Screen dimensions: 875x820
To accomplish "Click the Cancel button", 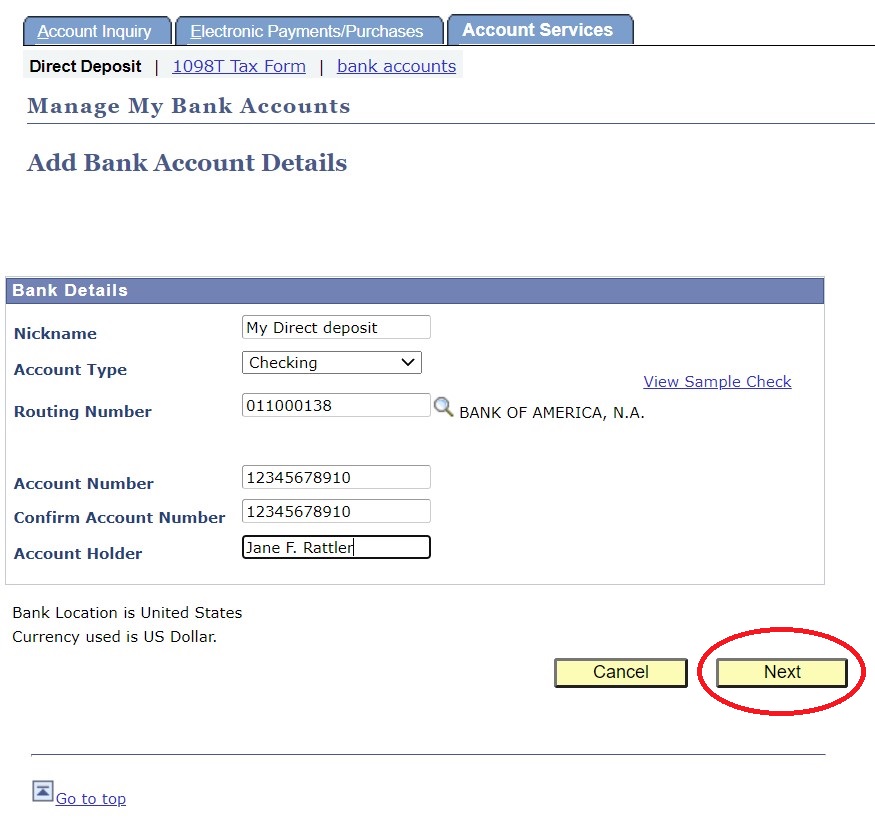I will pos(621,672).
